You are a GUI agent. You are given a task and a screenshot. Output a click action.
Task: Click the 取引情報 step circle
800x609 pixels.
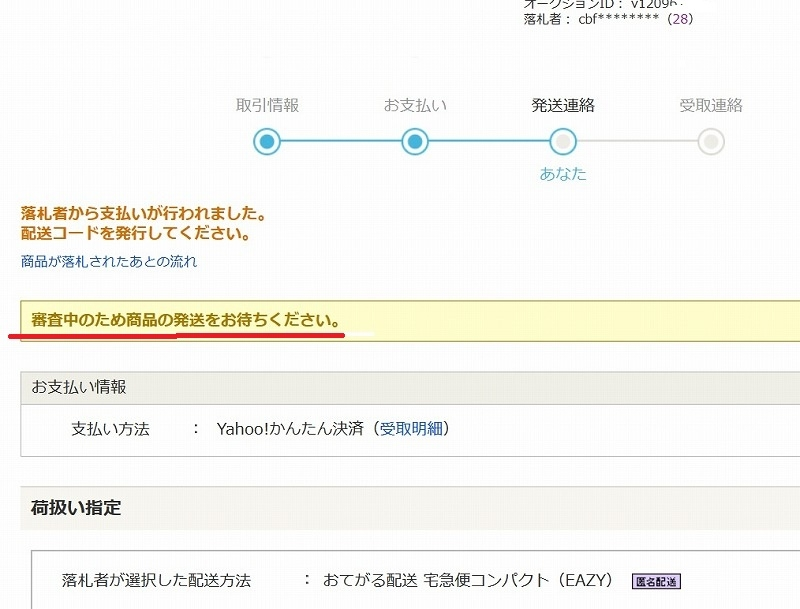pyautogui.click(x=267, y=141)
